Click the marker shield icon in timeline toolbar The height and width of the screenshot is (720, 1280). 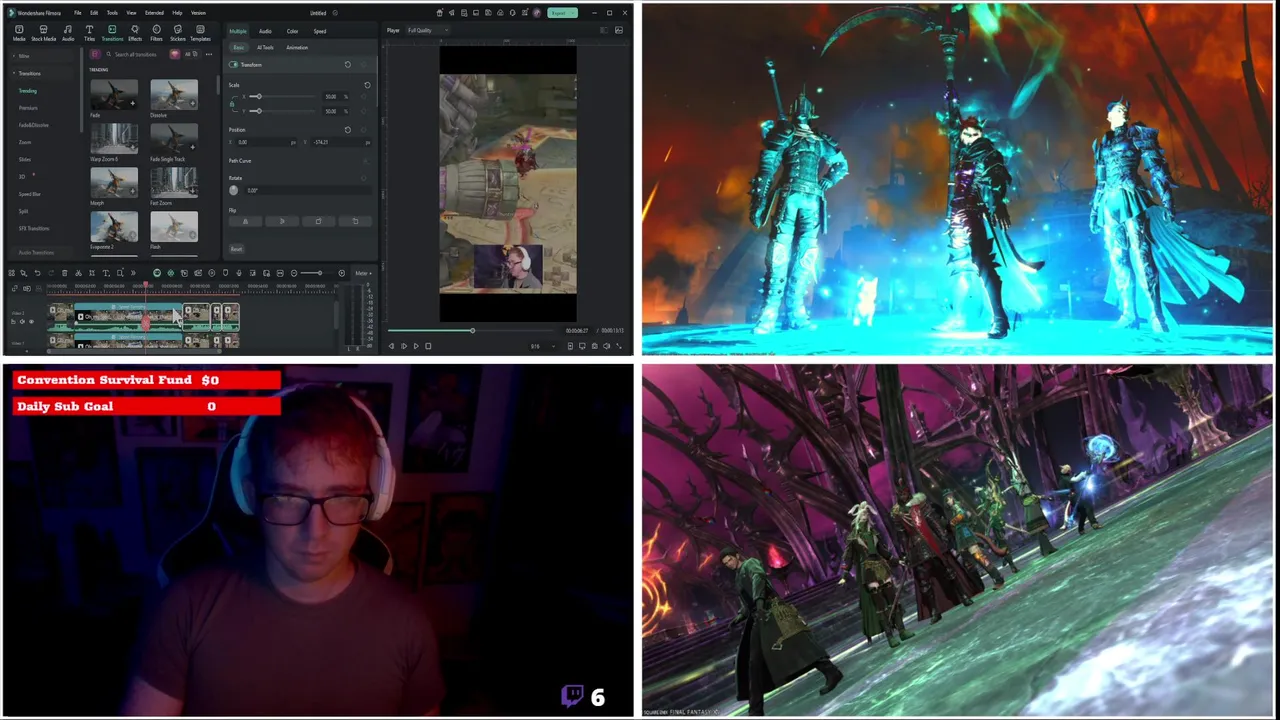pos(226,273)
